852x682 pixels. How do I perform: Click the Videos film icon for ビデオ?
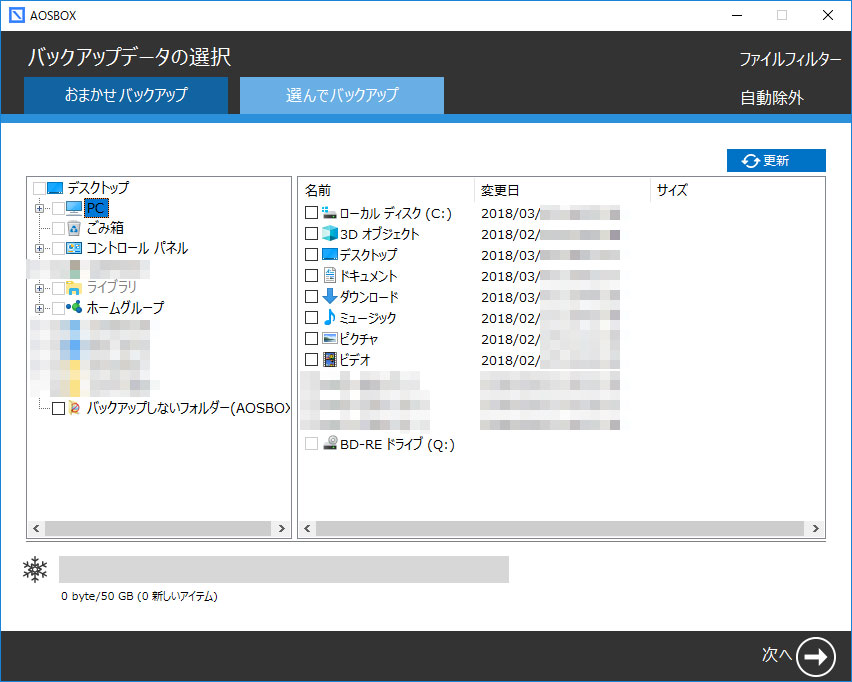pos(329,359)
